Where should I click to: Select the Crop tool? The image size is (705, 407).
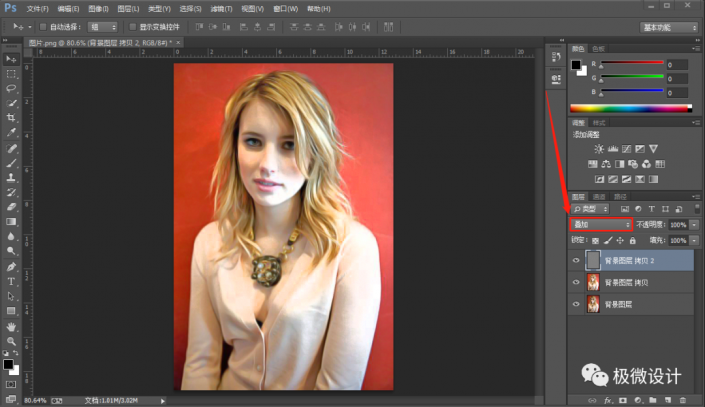click(11, 117)
